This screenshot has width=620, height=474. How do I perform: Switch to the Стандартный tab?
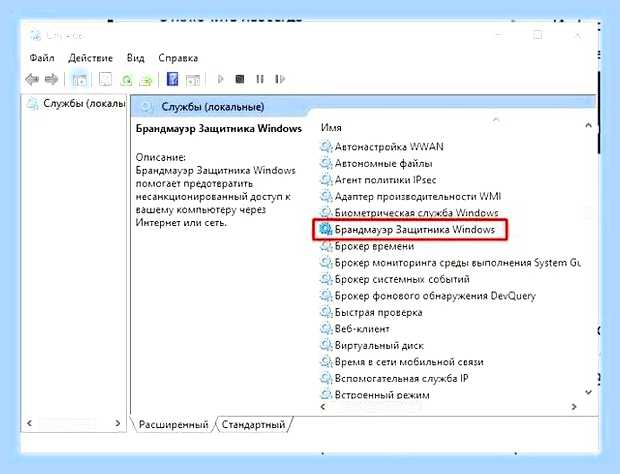point(253,425)
